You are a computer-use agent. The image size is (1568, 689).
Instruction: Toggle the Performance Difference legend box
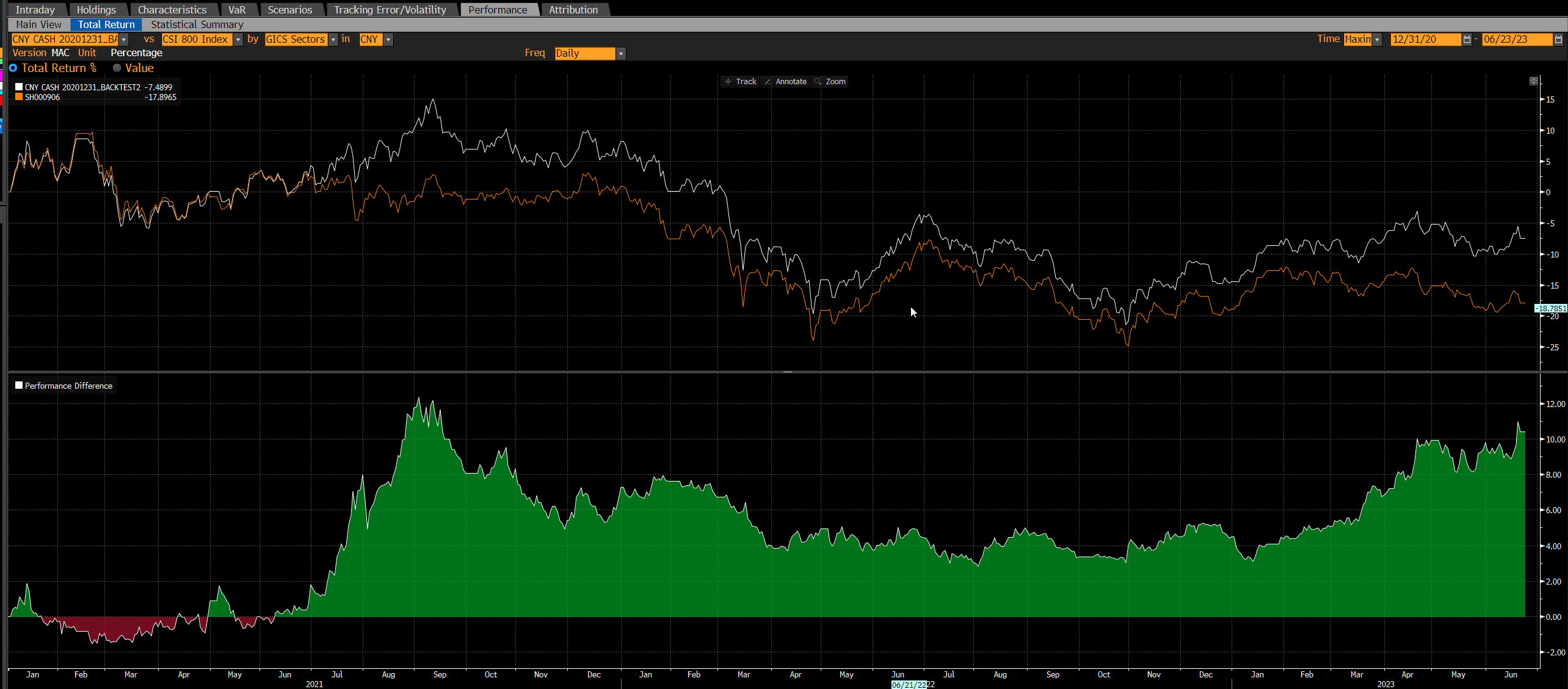tap(19, 386)
